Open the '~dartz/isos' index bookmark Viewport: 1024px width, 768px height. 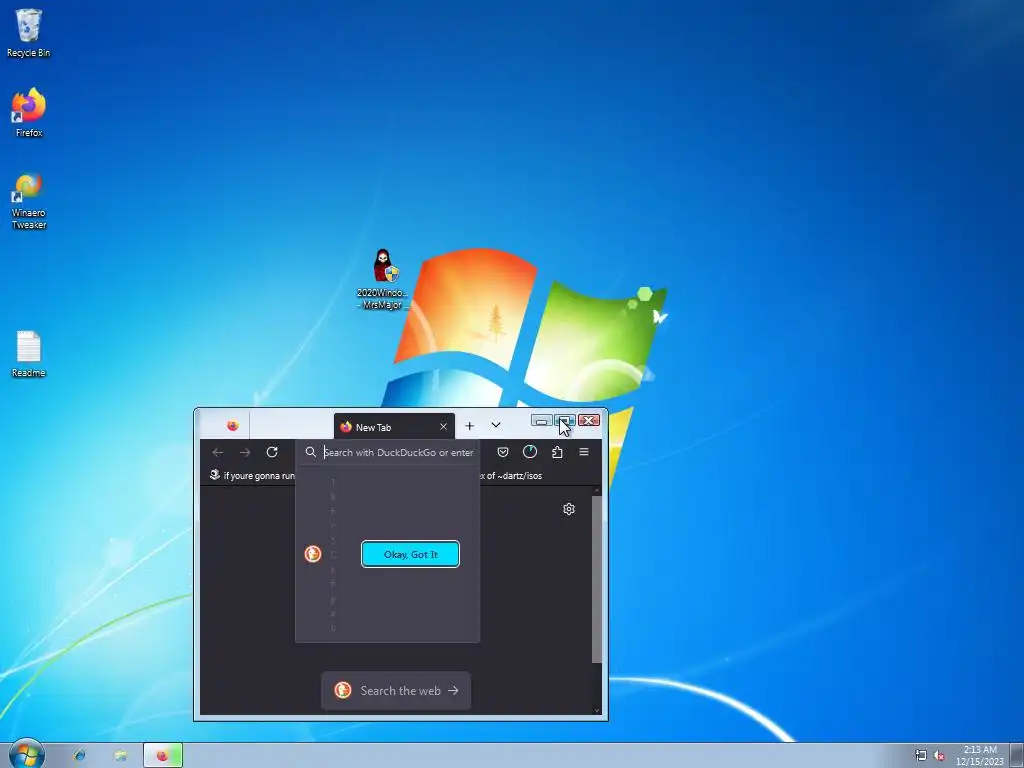coord(511,475)
